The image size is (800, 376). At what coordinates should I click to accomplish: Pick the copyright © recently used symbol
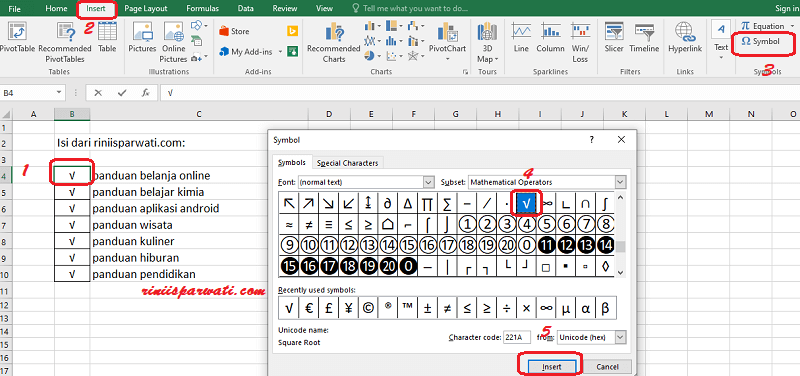tap(367, 308)
